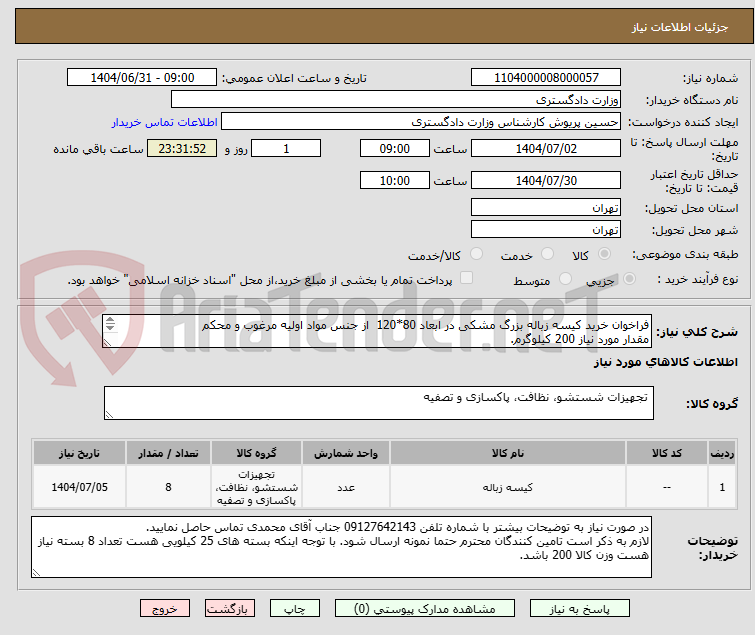
Task: Toggle اسناد خزانه اسلامی payment checkbox
Action: [x=466, y=277]
